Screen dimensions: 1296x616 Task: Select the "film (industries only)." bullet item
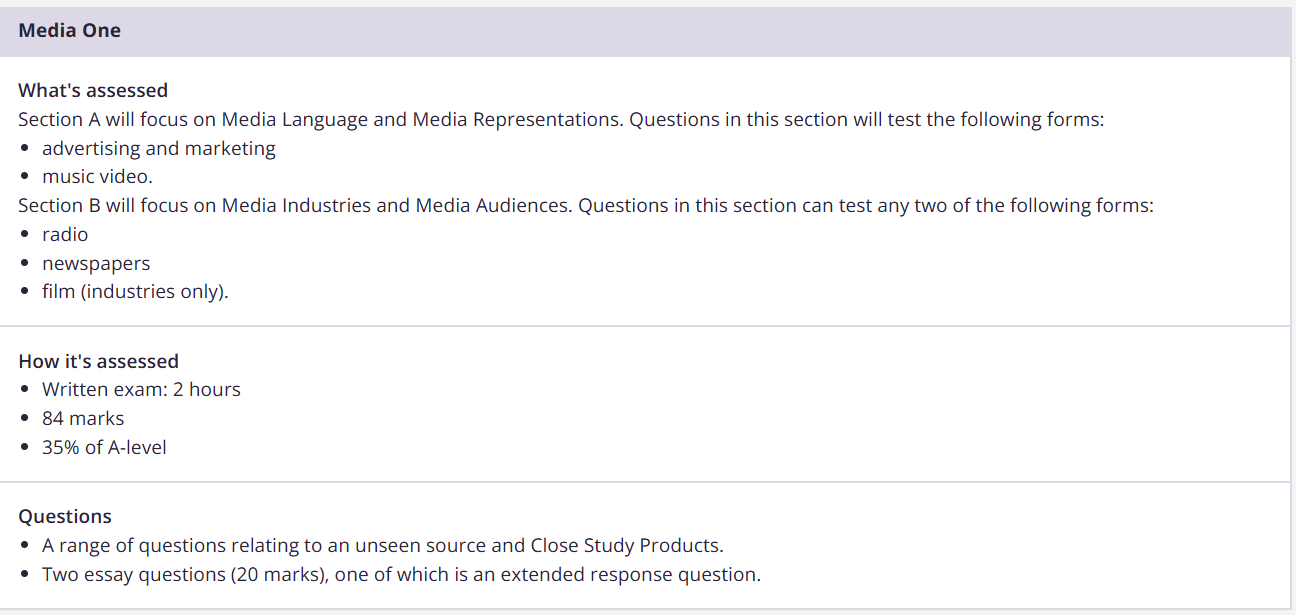pos(135,293)
